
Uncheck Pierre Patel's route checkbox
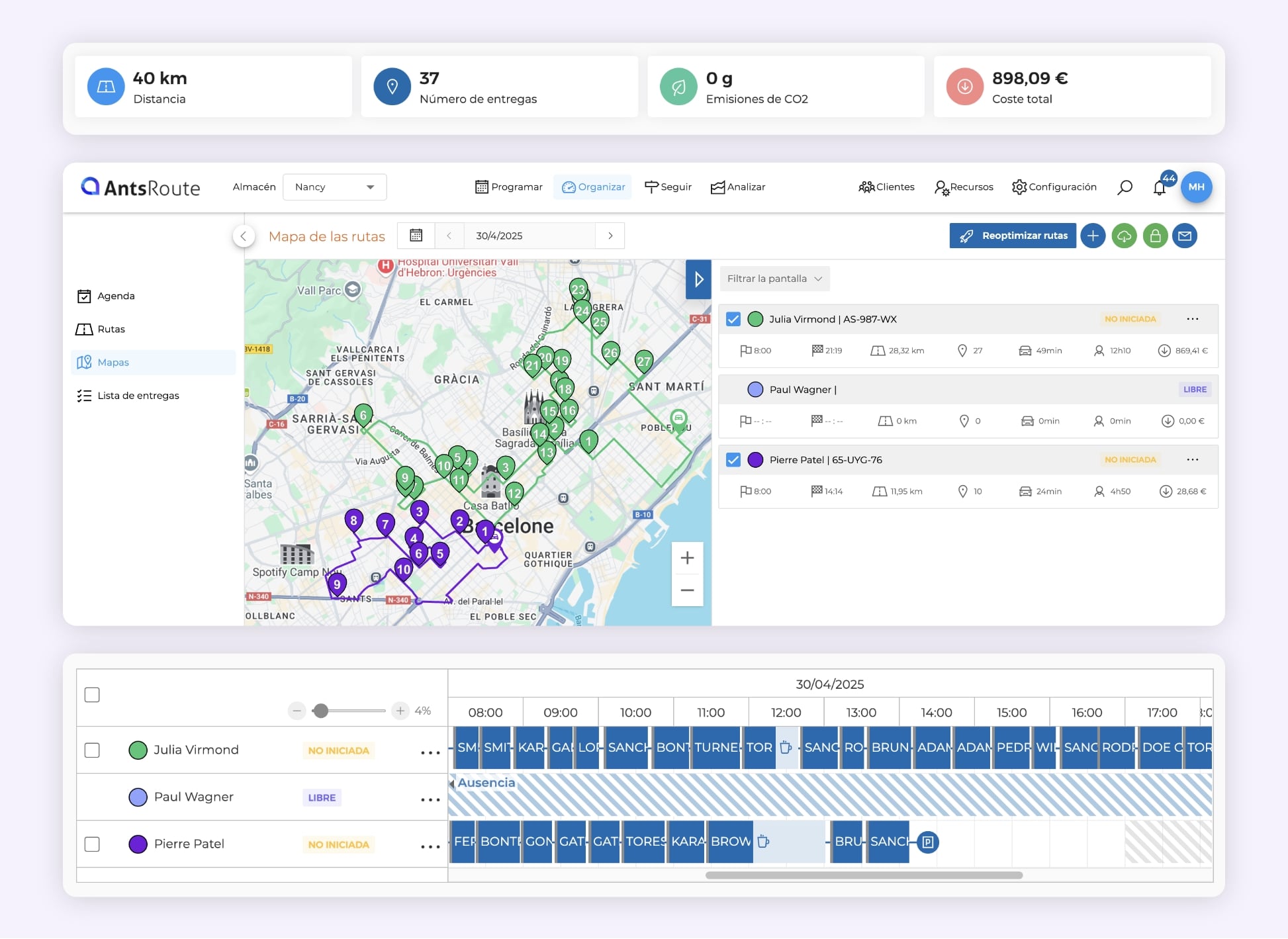tap(733, 459)
